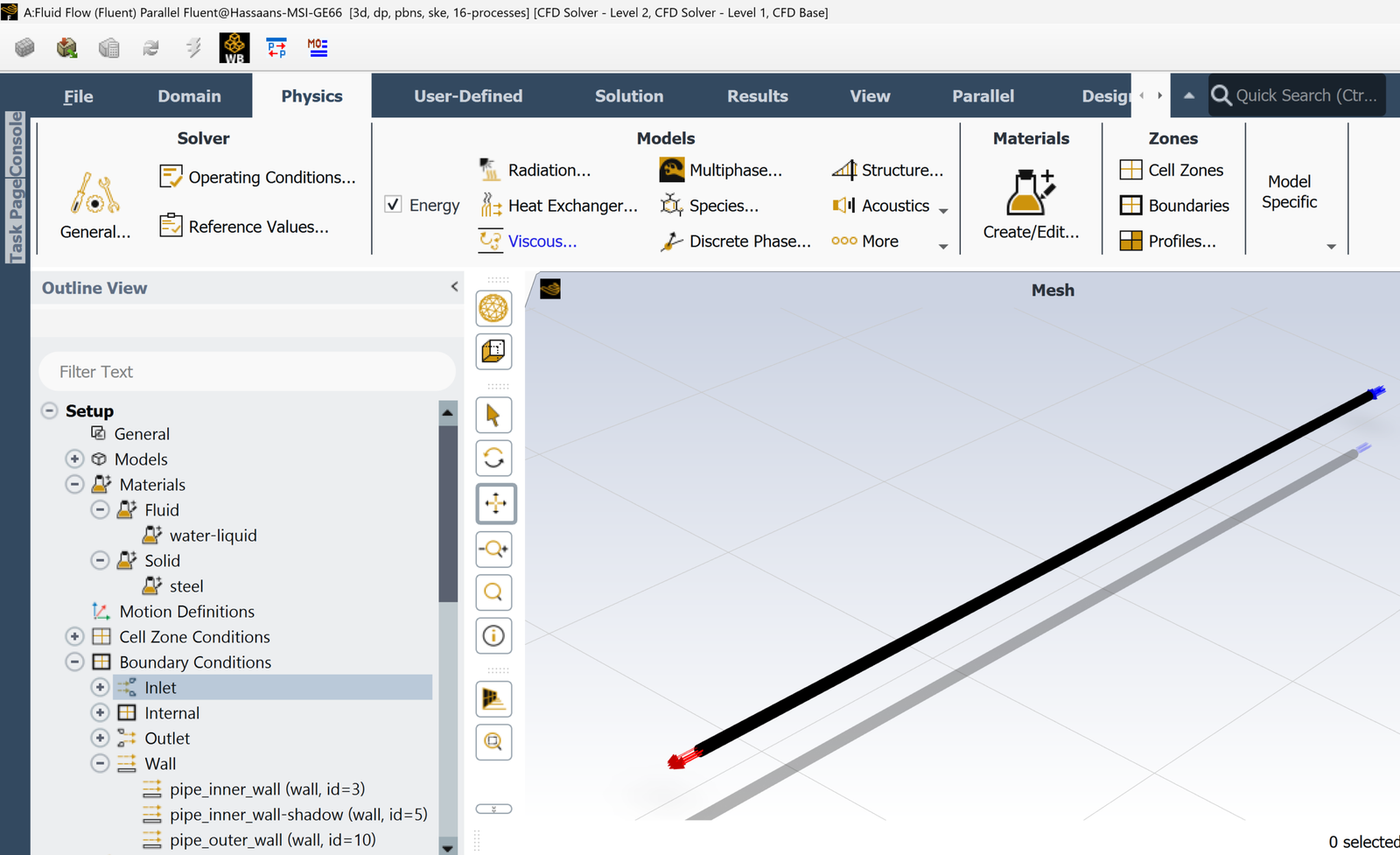Click the Workbench WB icon in toolbar

click(x=234, y=48)
